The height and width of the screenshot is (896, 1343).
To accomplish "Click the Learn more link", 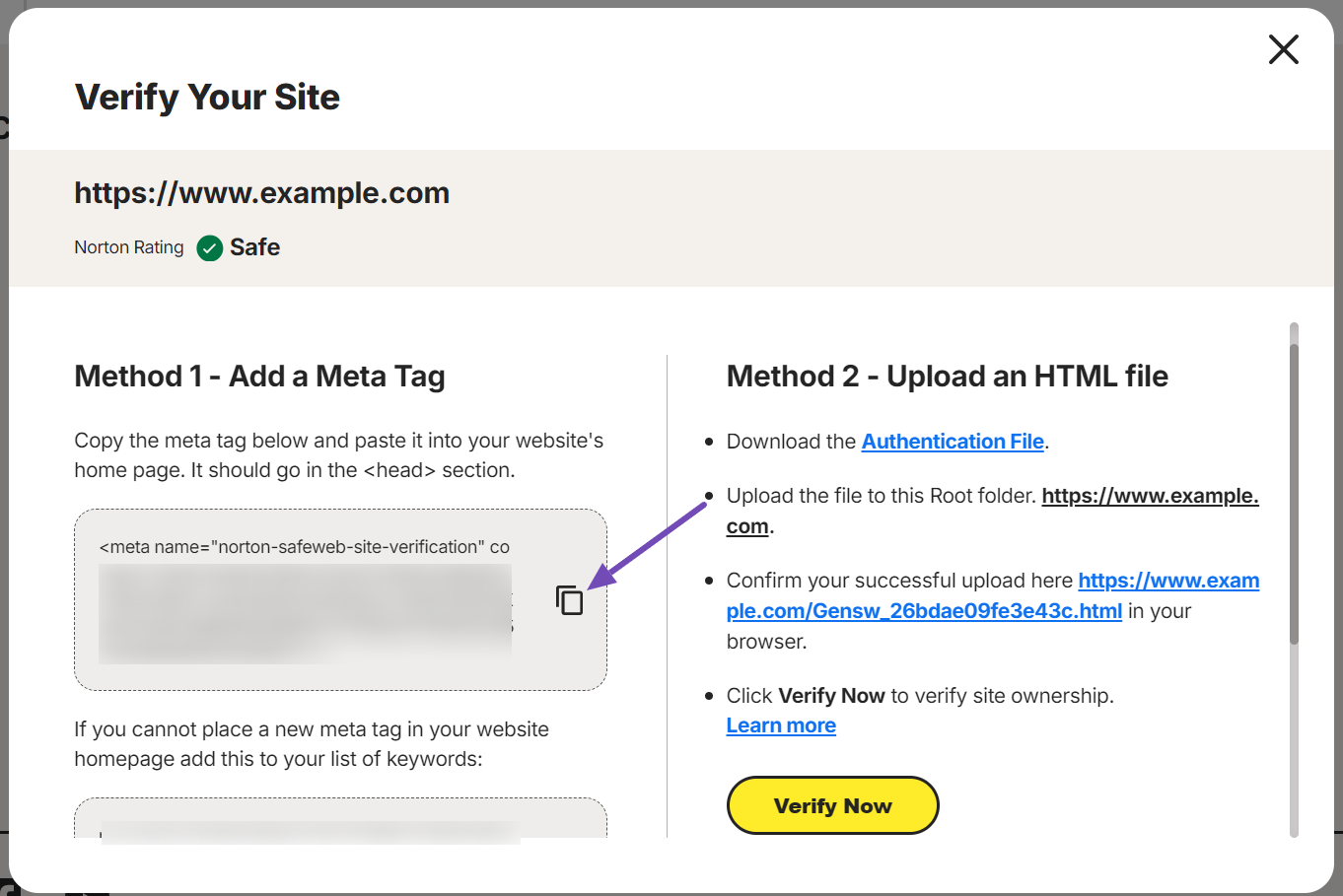I will [780, 724].
